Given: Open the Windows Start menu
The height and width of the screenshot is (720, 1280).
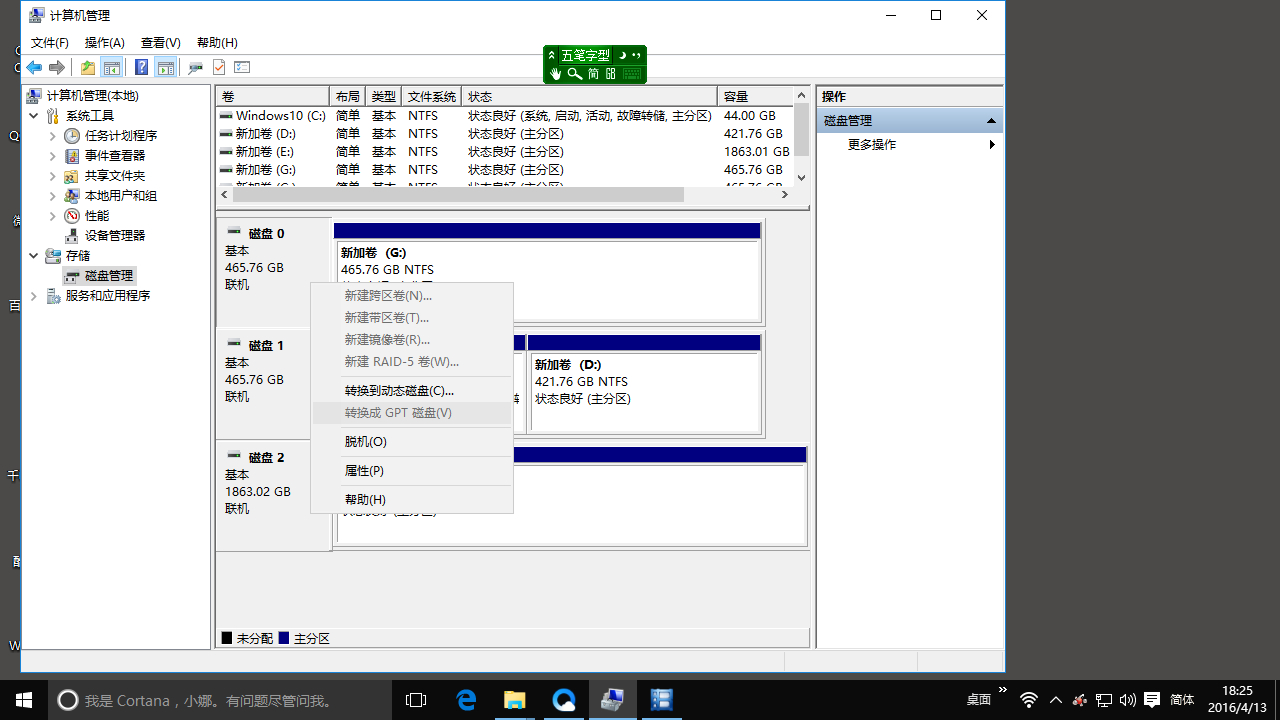Looking at the screenshot, I should coord(24,700).
